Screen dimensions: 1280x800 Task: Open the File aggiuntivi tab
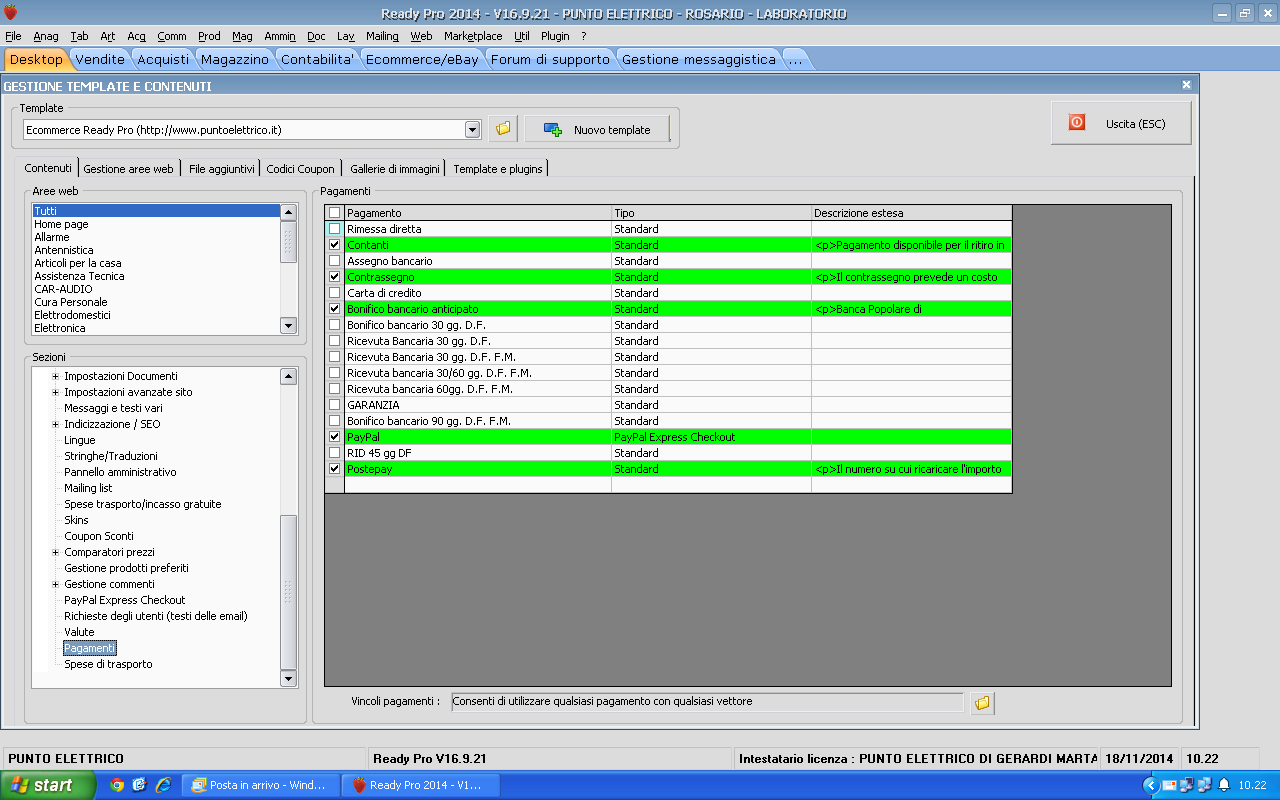click(x=222, y=169)
